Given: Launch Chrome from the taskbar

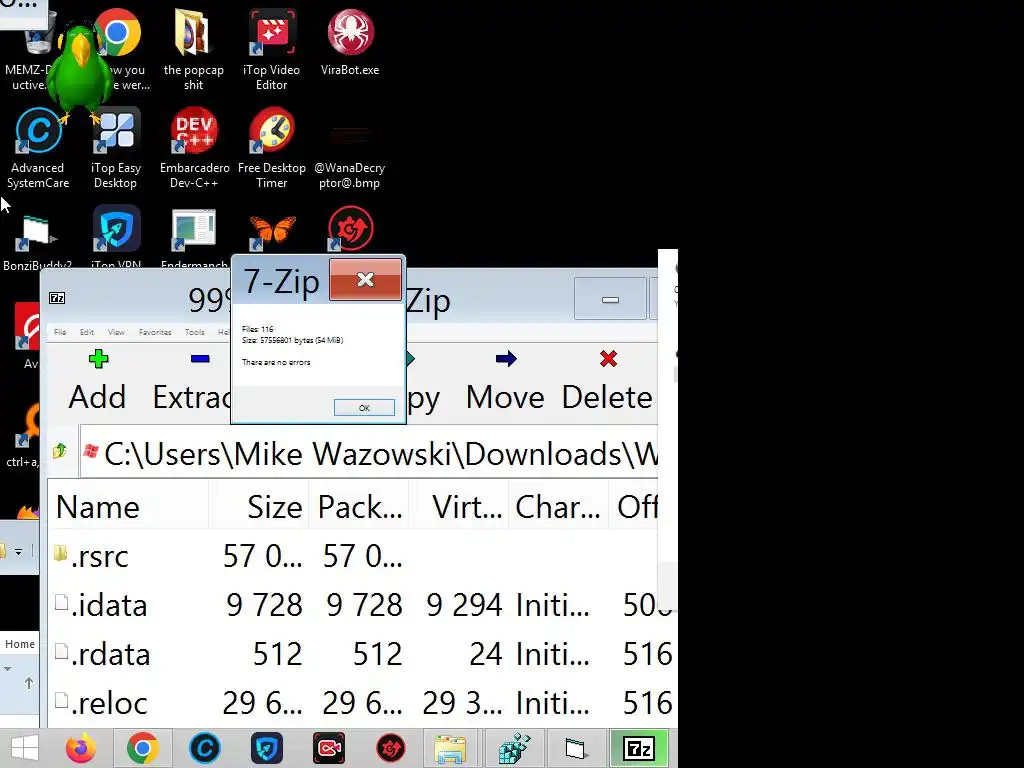Looking at the screenshot, I should click(x=142, y=748).
